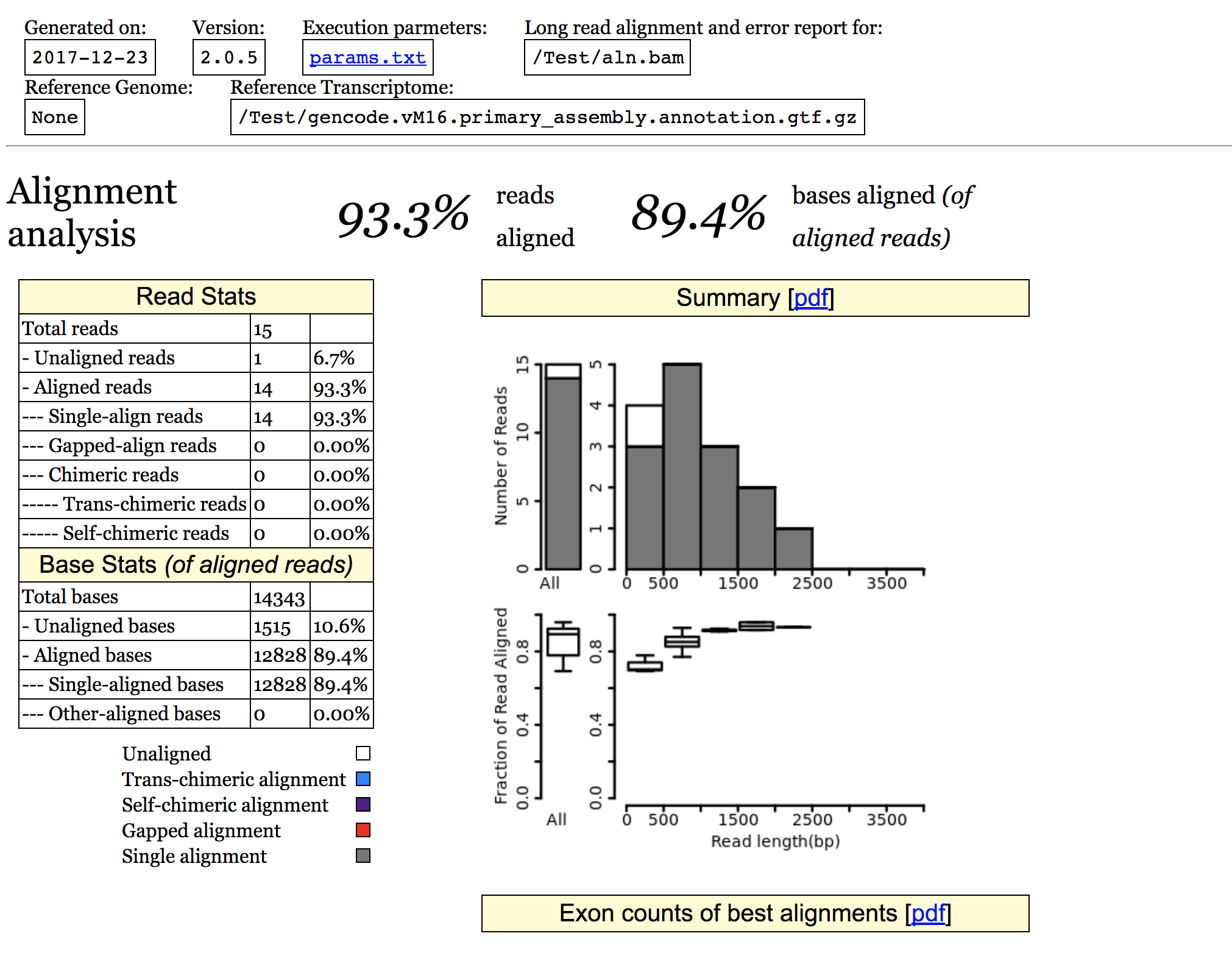This screenshot has height=975, width=1232.
Task: Click the '----- Self-chimeric reads' row label
Action: pos(126,533)
